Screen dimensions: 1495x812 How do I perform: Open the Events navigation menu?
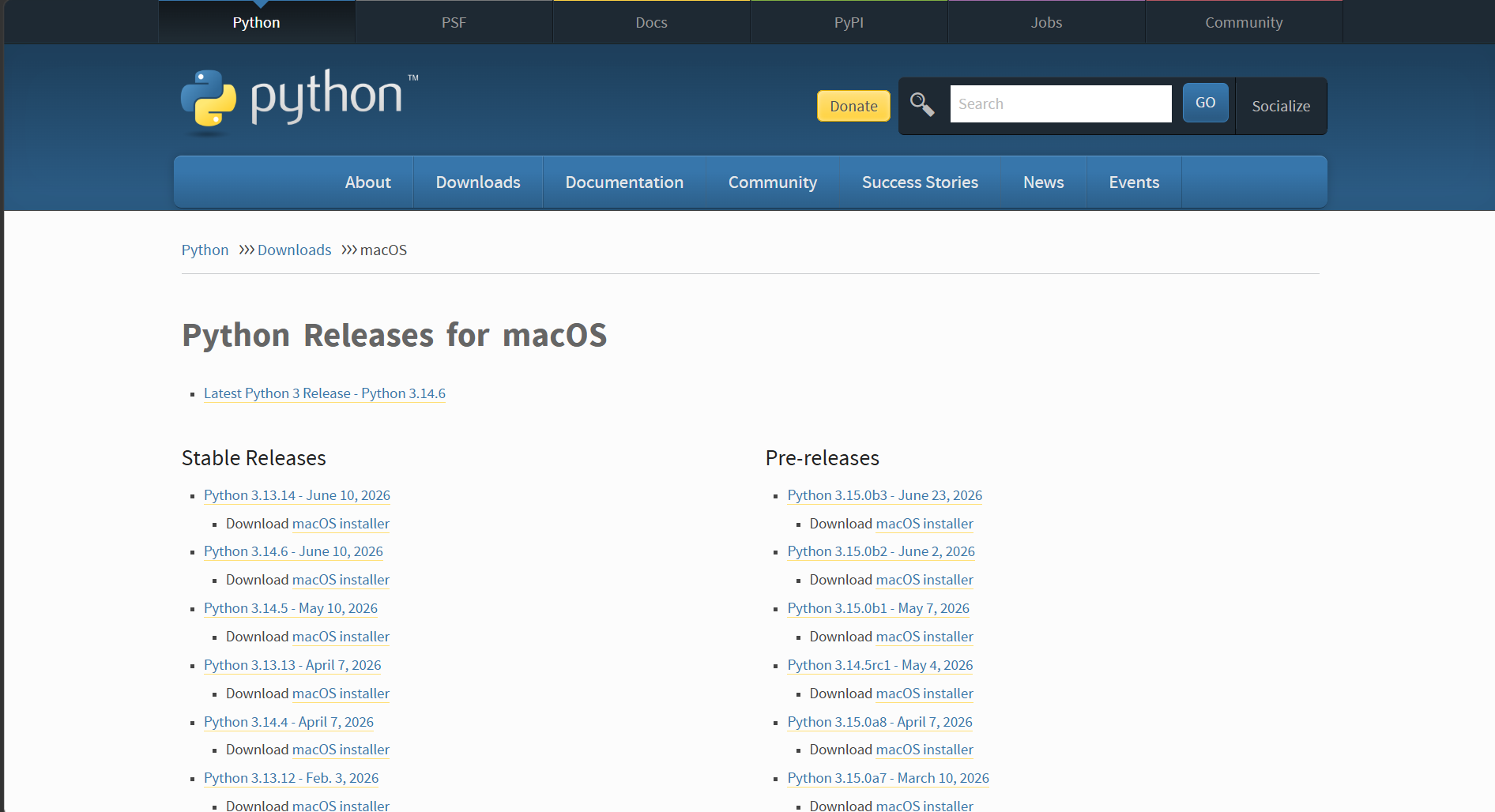coord(1134,182)
